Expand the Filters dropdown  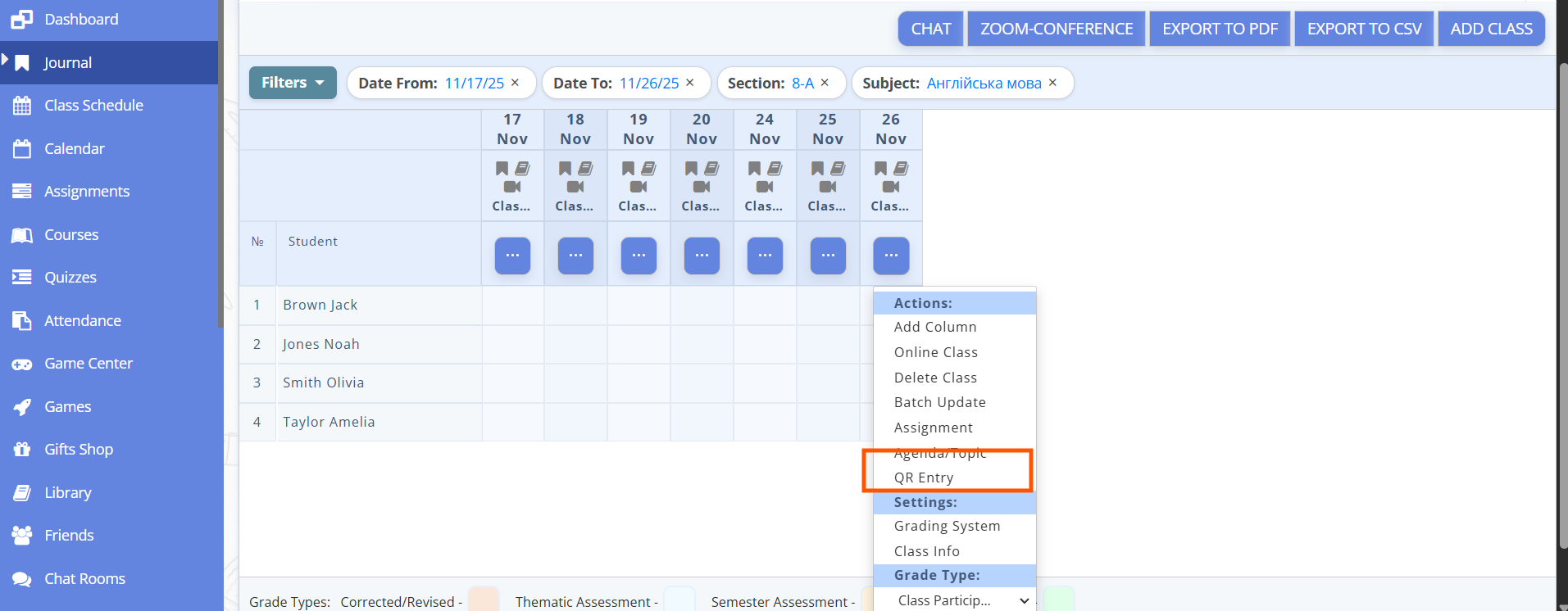[293, 83]
